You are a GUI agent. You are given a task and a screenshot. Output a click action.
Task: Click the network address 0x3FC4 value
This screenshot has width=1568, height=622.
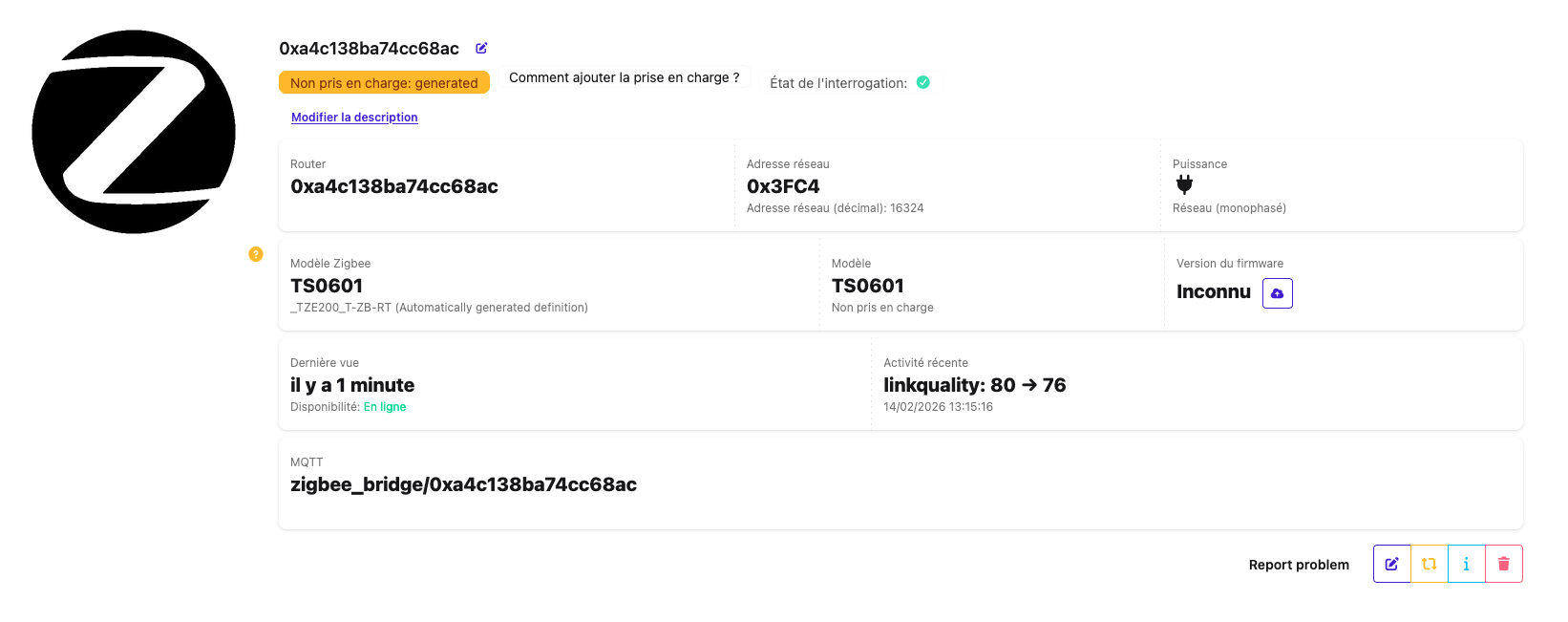(783, 186)
